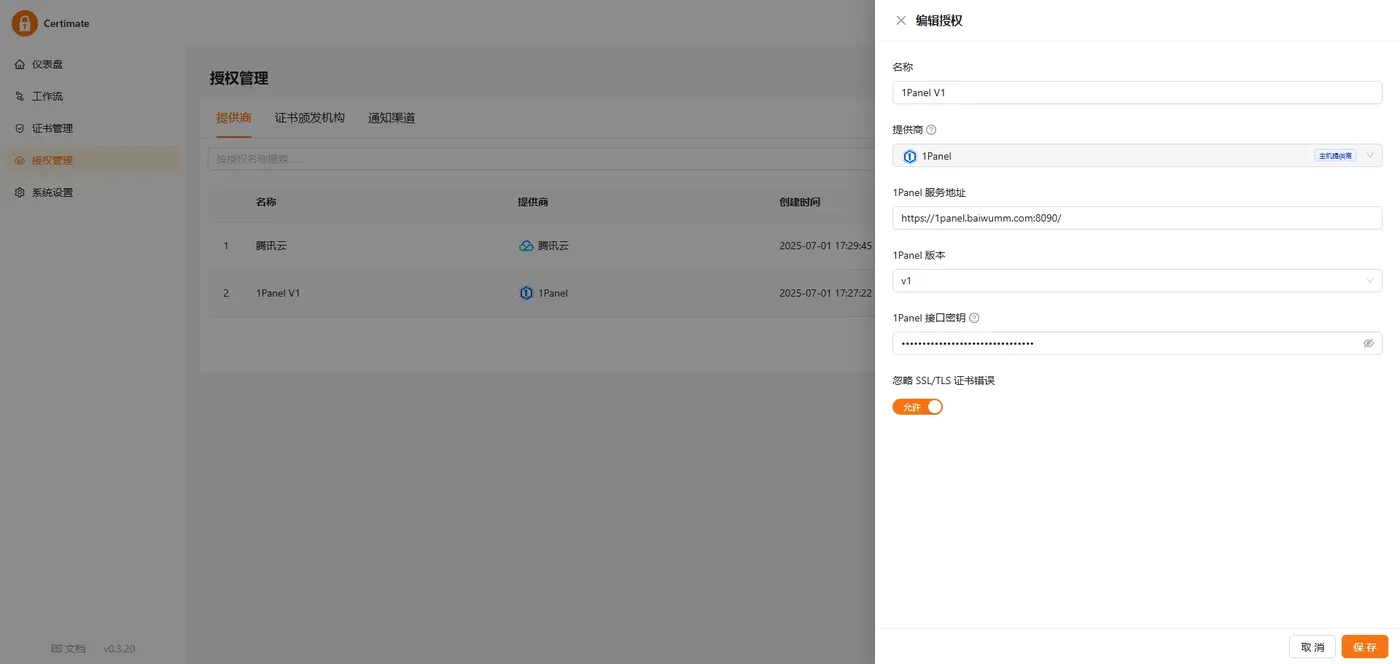Open the 提供商 1Panel dropdown
This screenshot has width=1400, height=664.
coord(1137,156)
